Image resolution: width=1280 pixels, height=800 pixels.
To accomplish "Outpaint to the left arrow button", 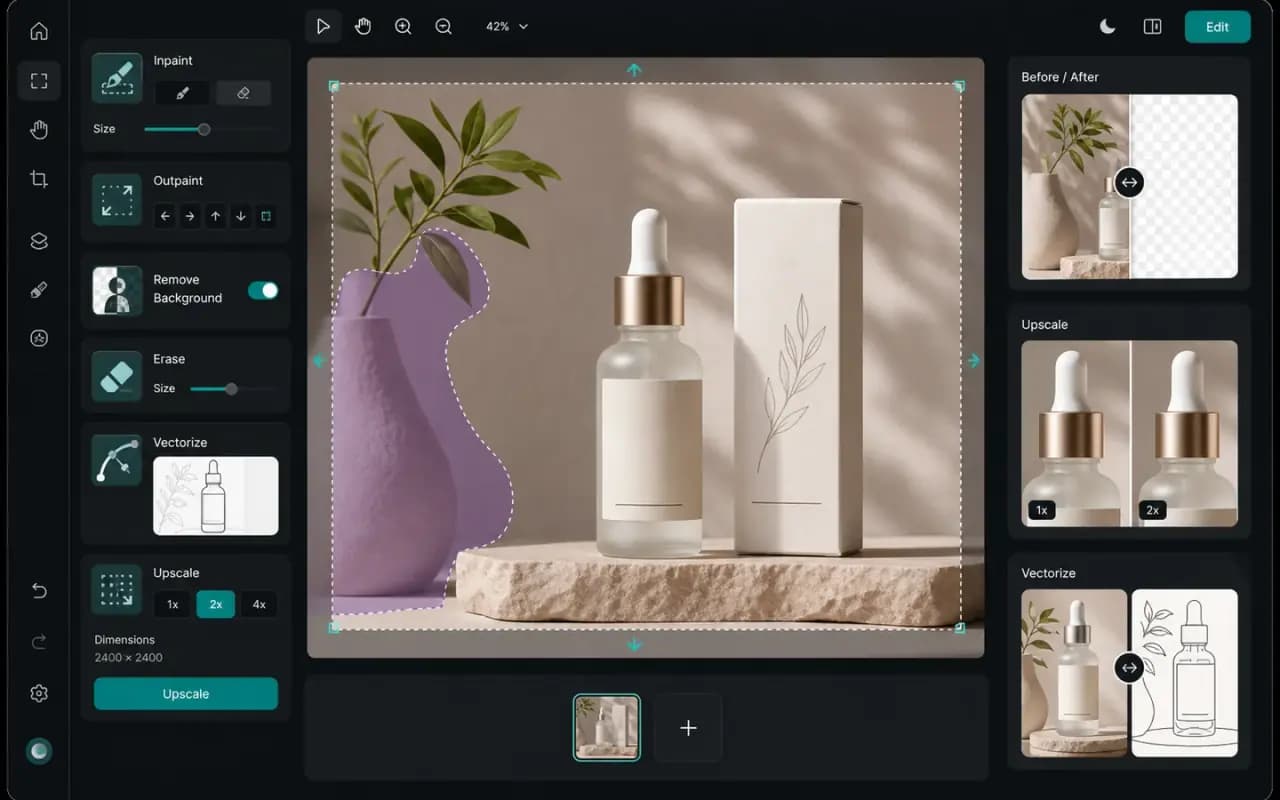I will [165, 216].
